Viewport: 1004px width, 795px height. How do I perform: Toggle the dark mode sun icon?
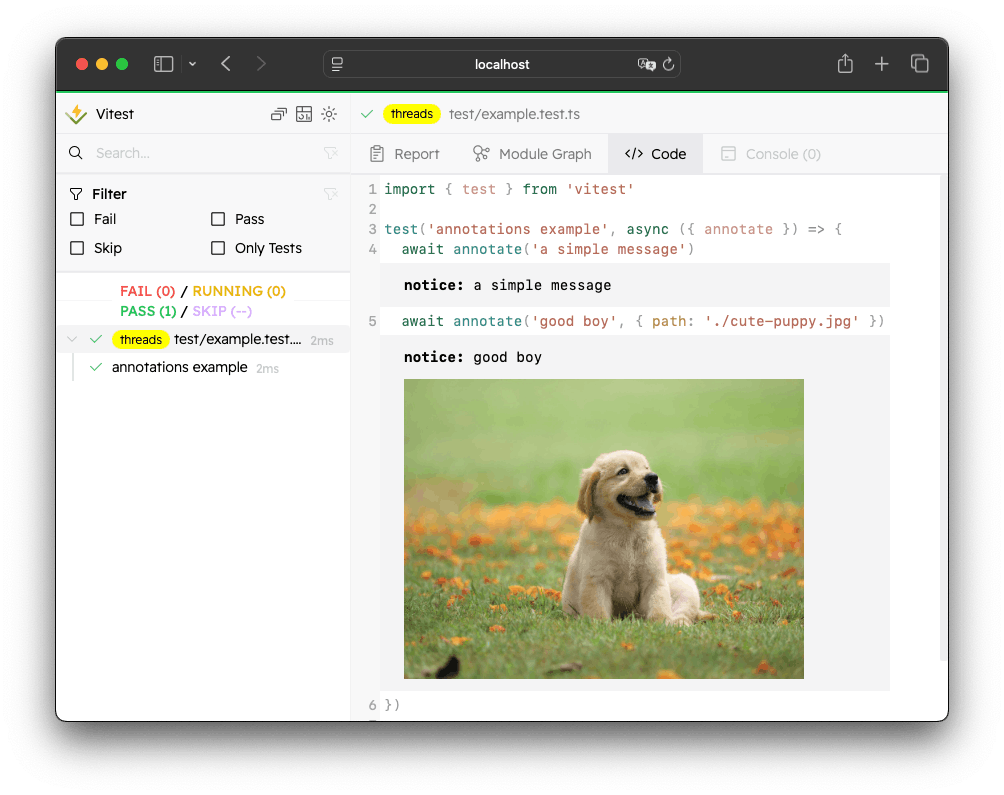coord(329,114)
